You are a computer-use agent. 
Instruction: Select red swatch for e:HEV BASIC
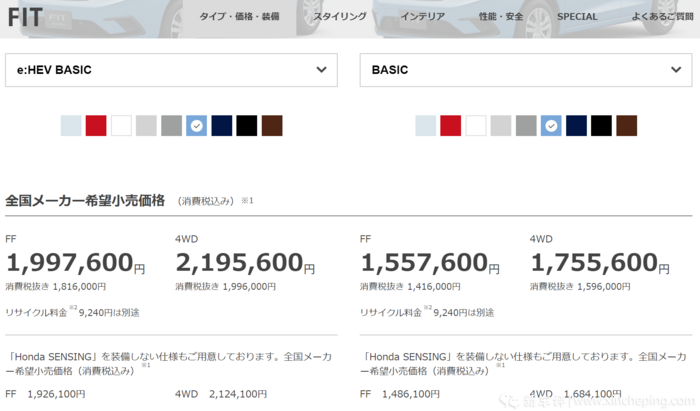pos(96,125)
